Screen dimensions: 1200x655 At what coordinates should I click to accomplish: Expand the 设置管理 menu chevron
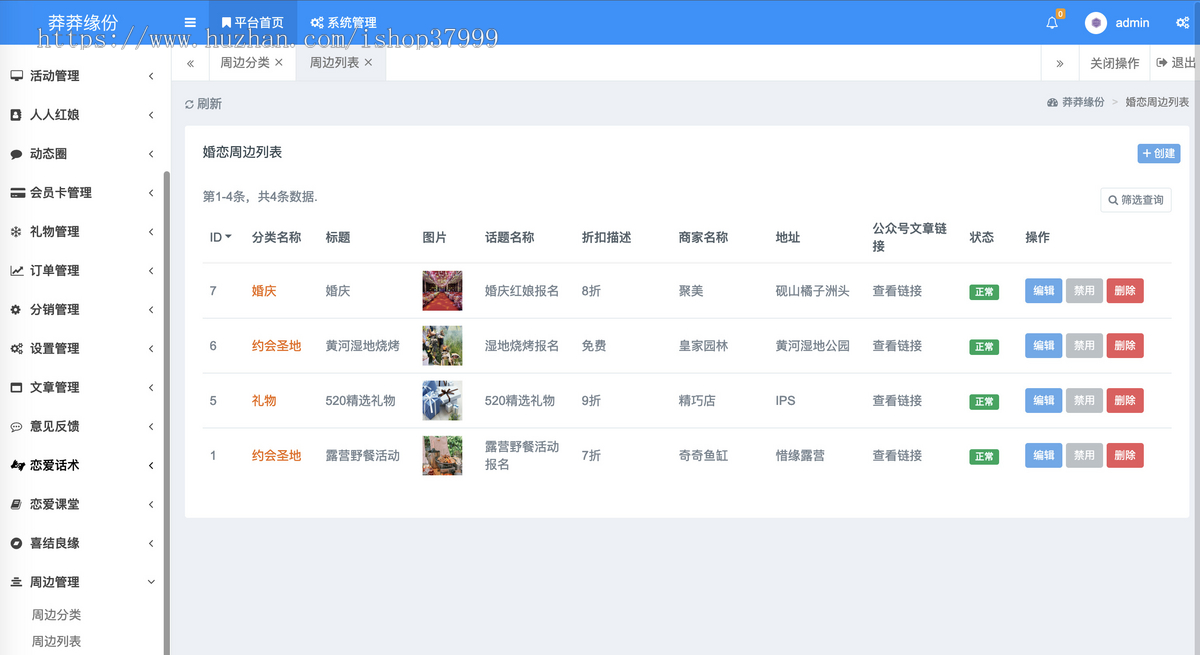click(x=151, y=349)
